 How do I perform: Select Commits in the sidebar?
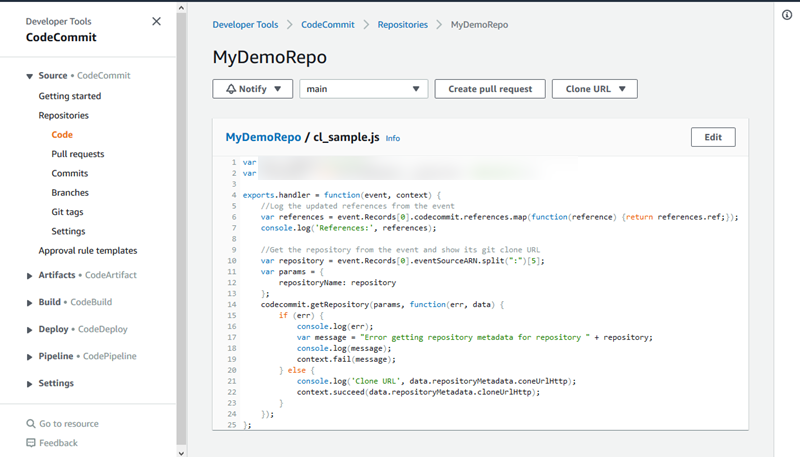point(70,173)
